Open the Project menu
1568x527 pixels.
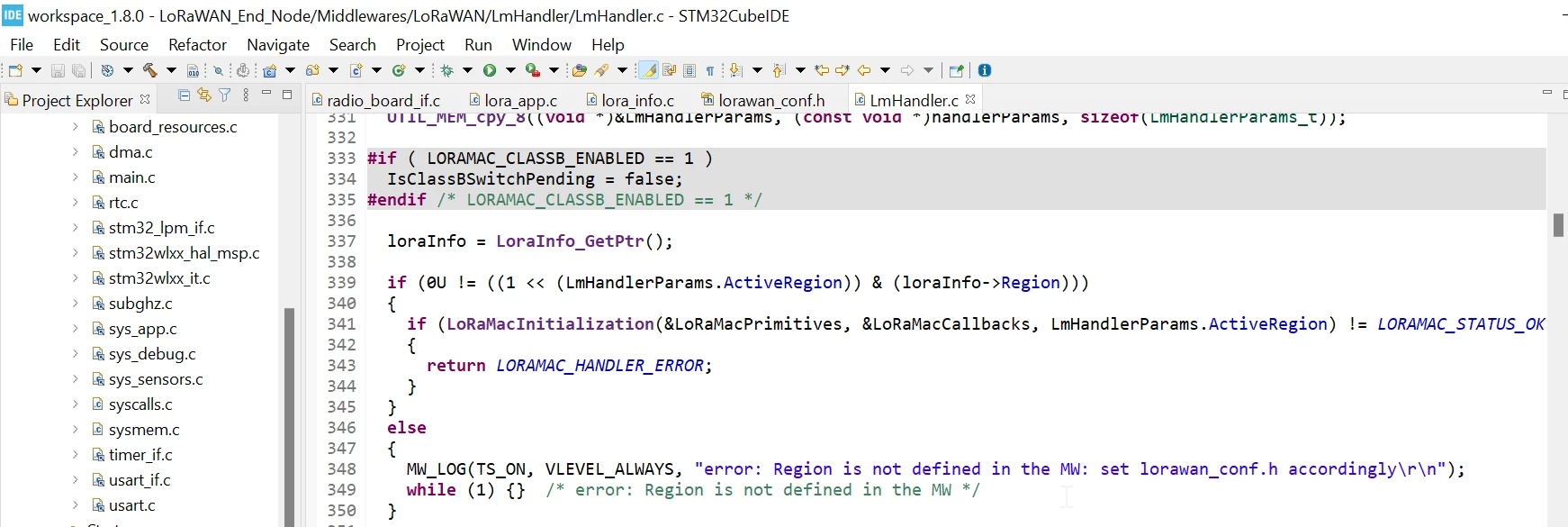point(420,44)
